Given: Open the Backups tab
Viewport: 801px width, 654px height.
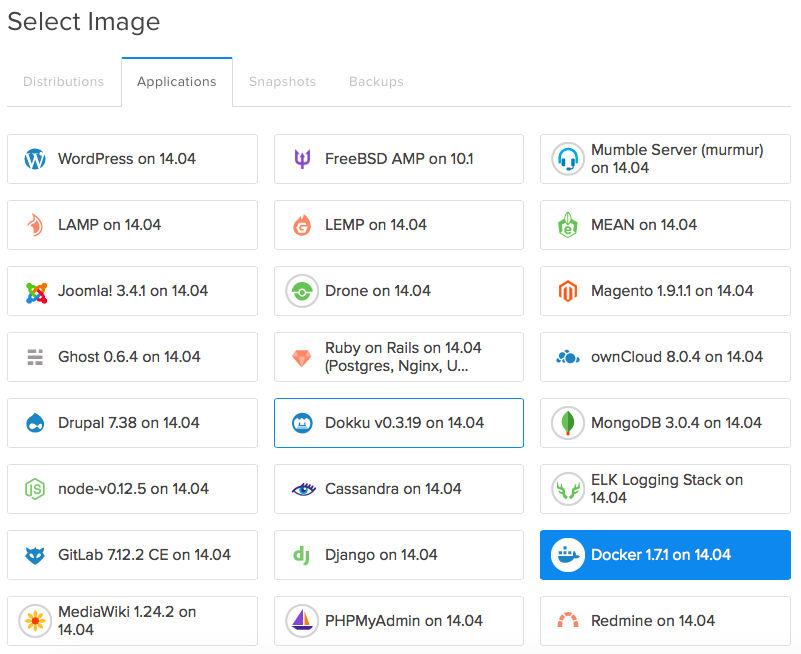Looking at the screenshot, I should pyautogui.click(x=376, y=82).
